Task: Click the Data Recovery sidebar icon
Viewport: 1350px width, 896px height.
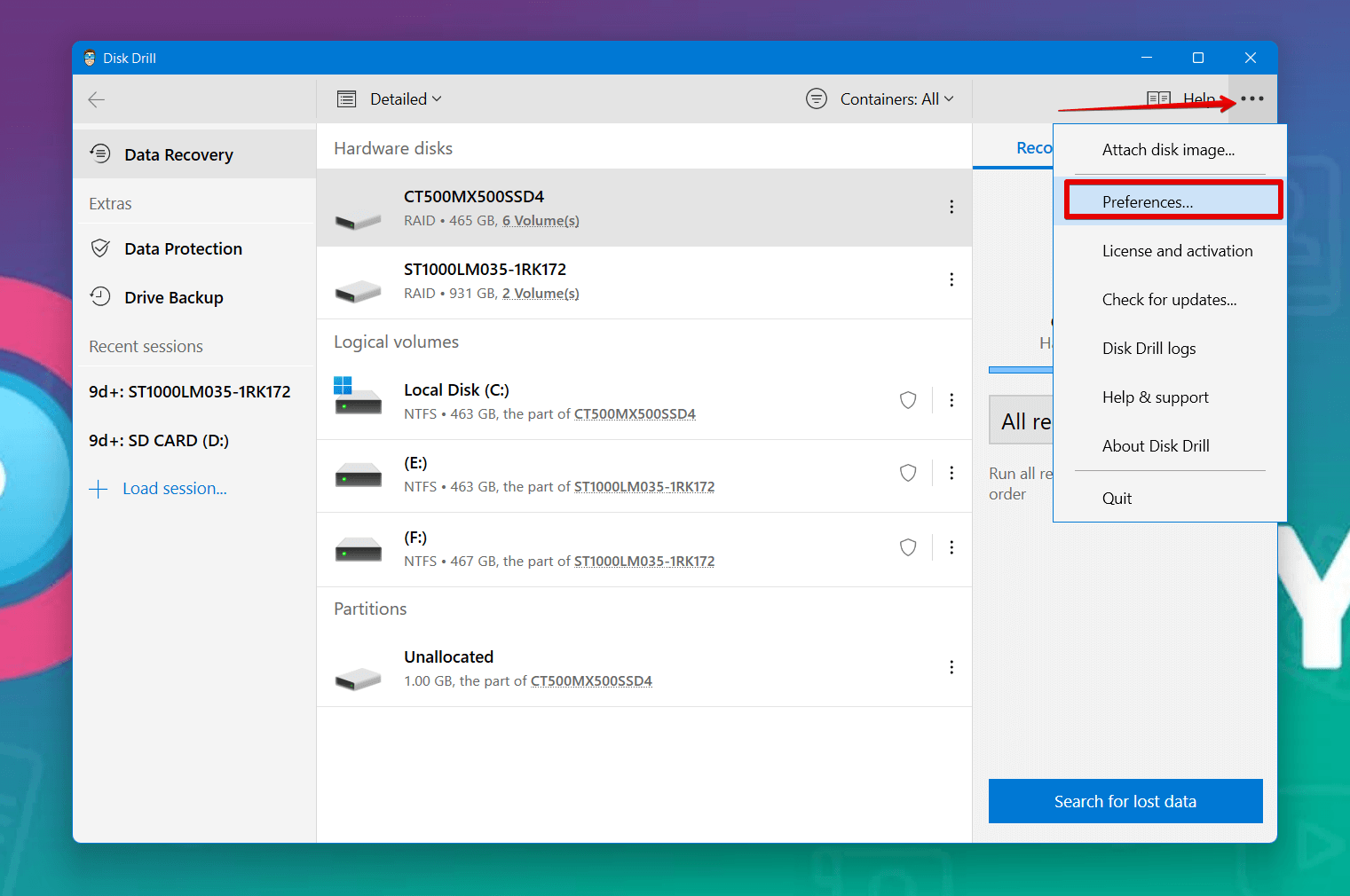Action: (100, 154)
